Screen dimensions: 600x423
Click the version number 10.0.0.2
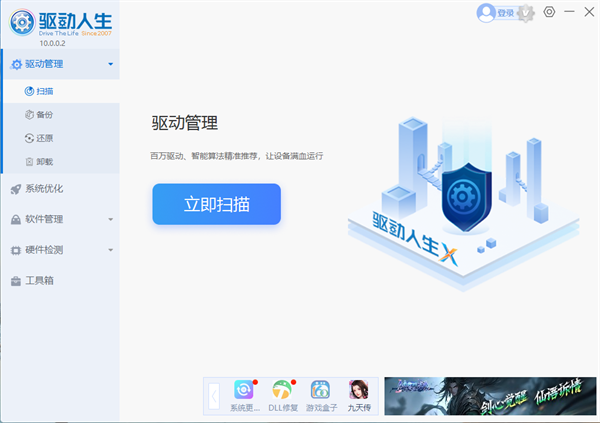[52, 43]
